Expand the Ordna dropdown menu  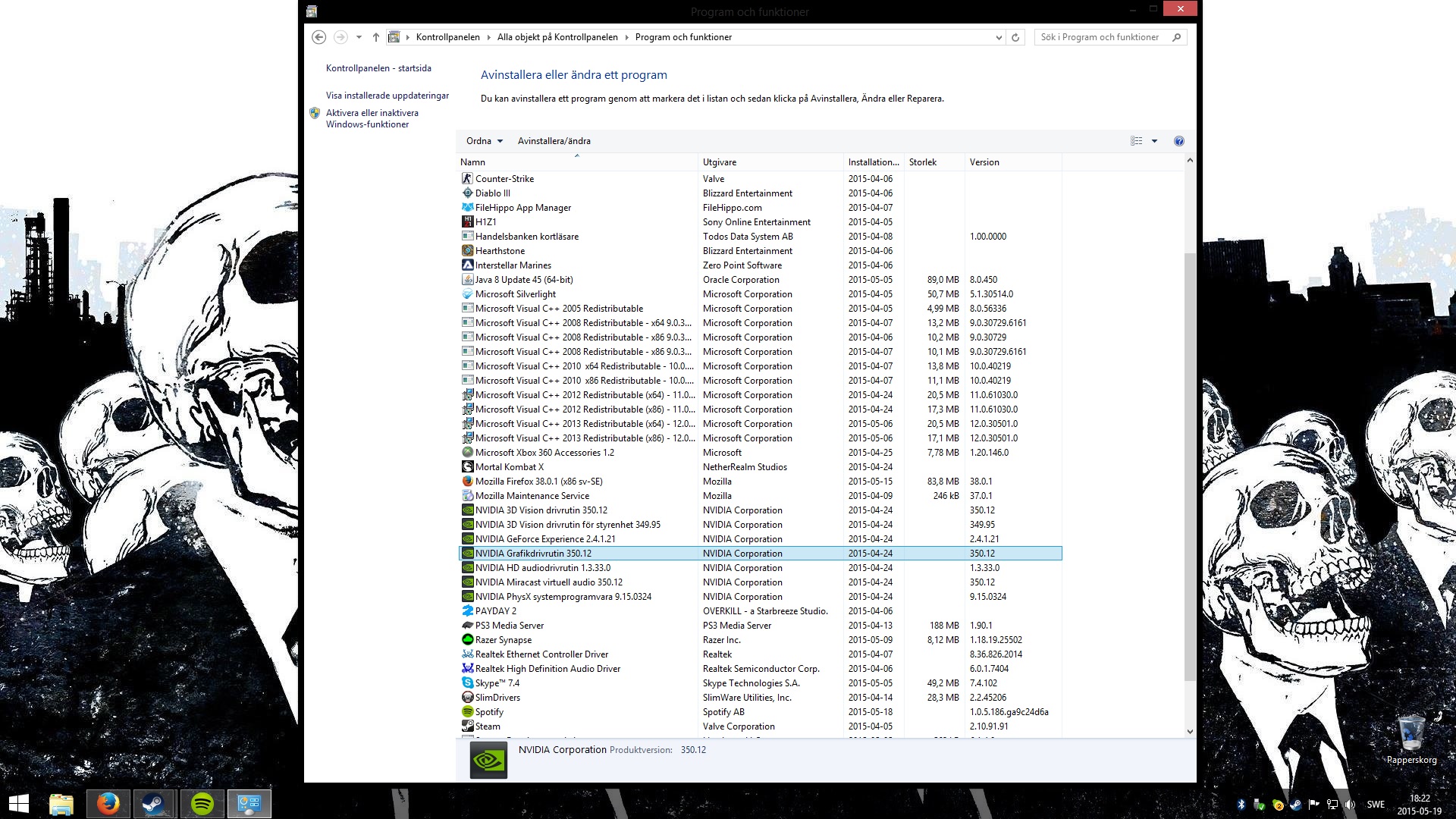click(484, 141)
